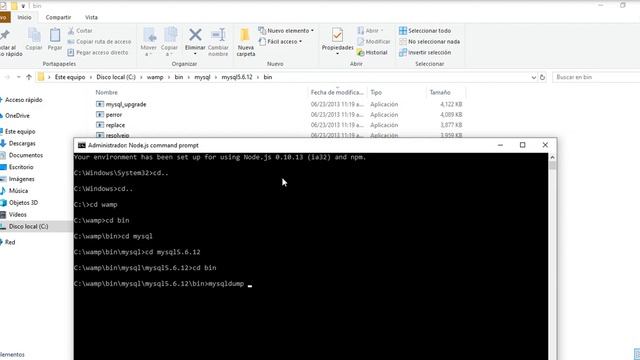
Task: Click 'mysql' breadcrumb in the address bar
Action: (x=202, y=77)
